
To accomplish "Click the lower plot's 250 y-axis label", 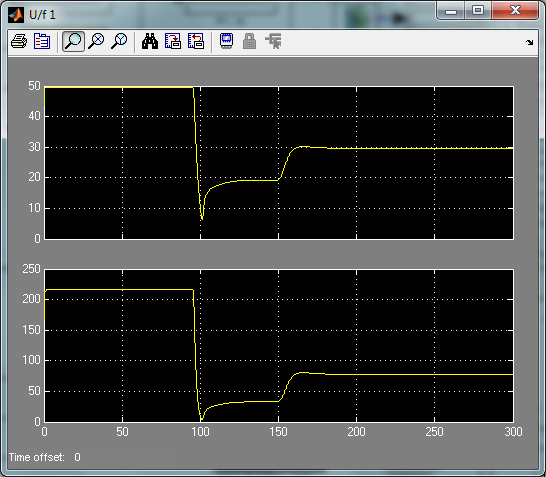I will [x=31, y=269].
